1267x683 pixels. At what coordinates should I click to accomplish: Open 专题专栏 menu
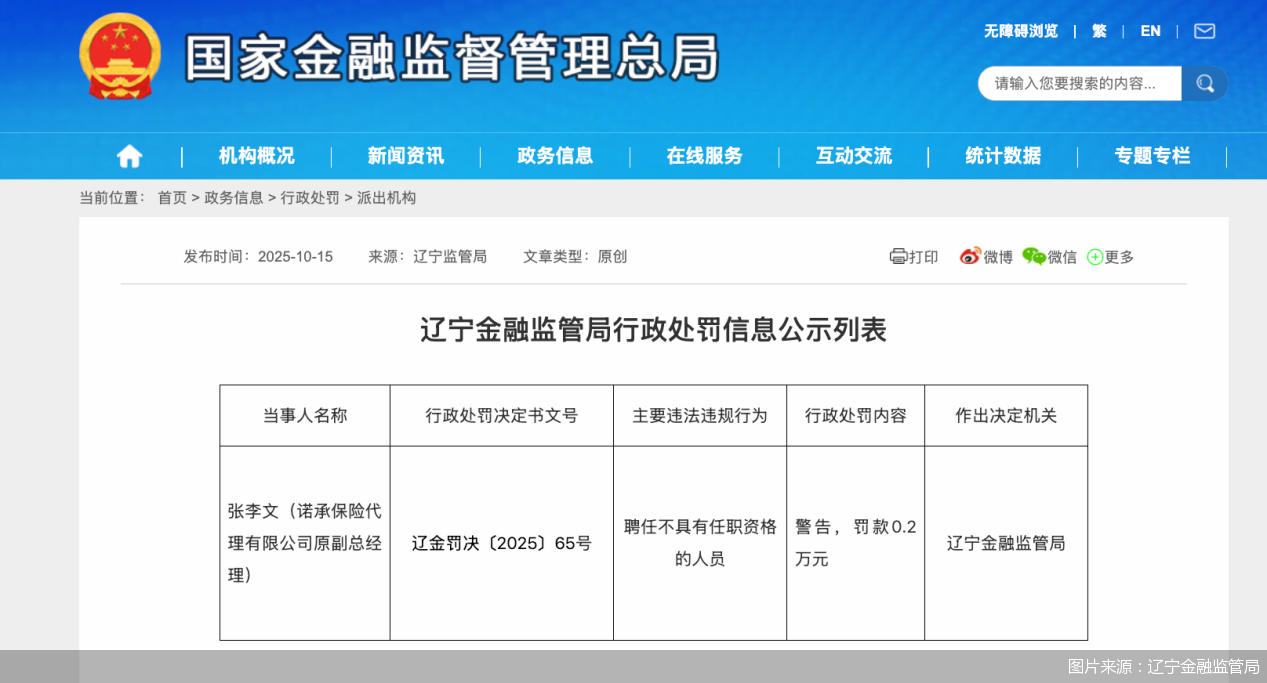[x=1153, y=156]
